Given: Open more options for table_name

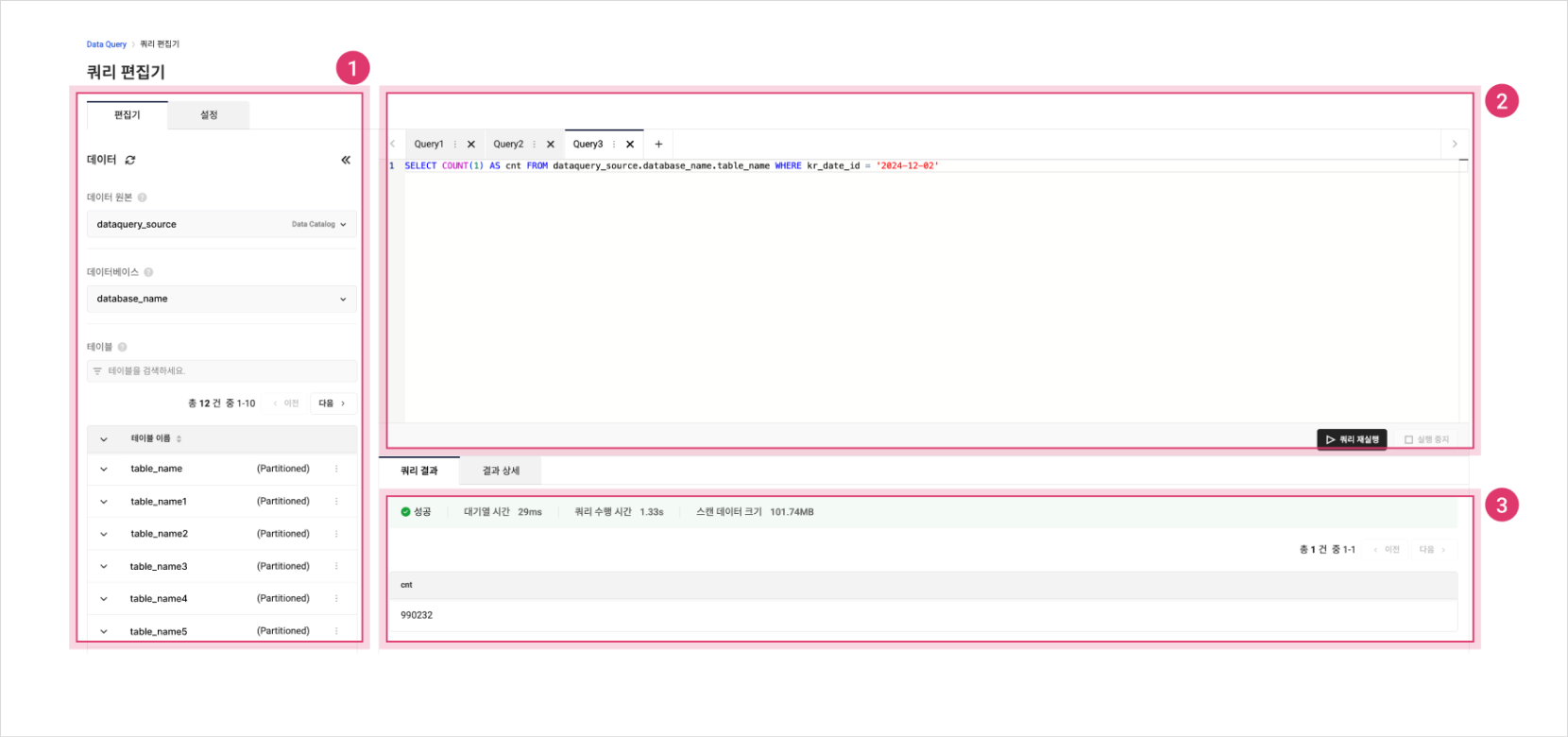Looking at the screenshot, I should 336,469.
